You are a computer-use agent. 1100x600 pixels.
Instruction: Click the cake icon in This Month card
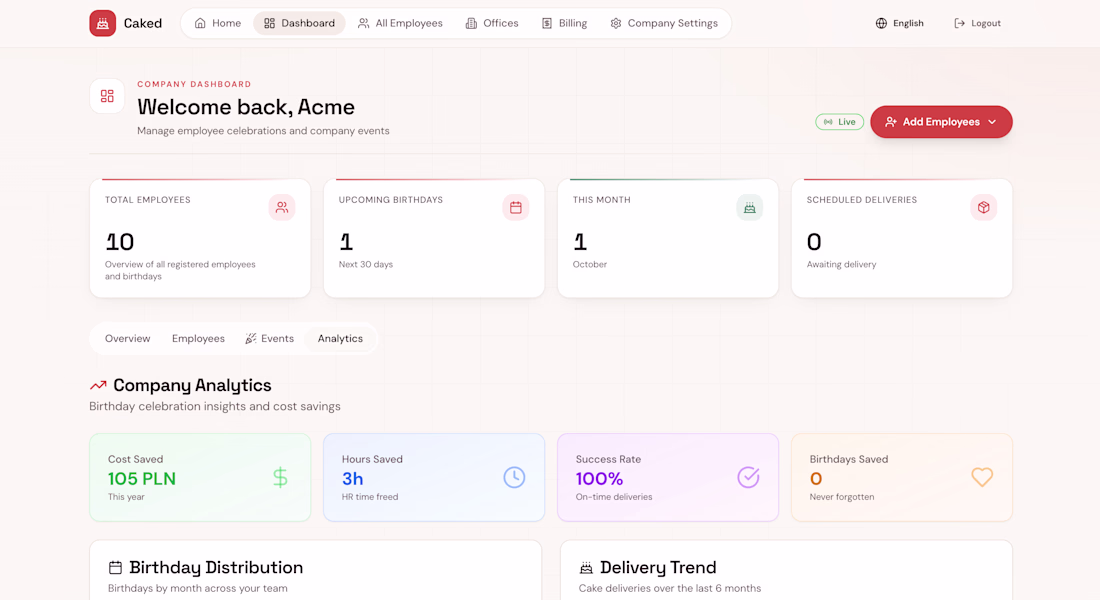(749, 208)
